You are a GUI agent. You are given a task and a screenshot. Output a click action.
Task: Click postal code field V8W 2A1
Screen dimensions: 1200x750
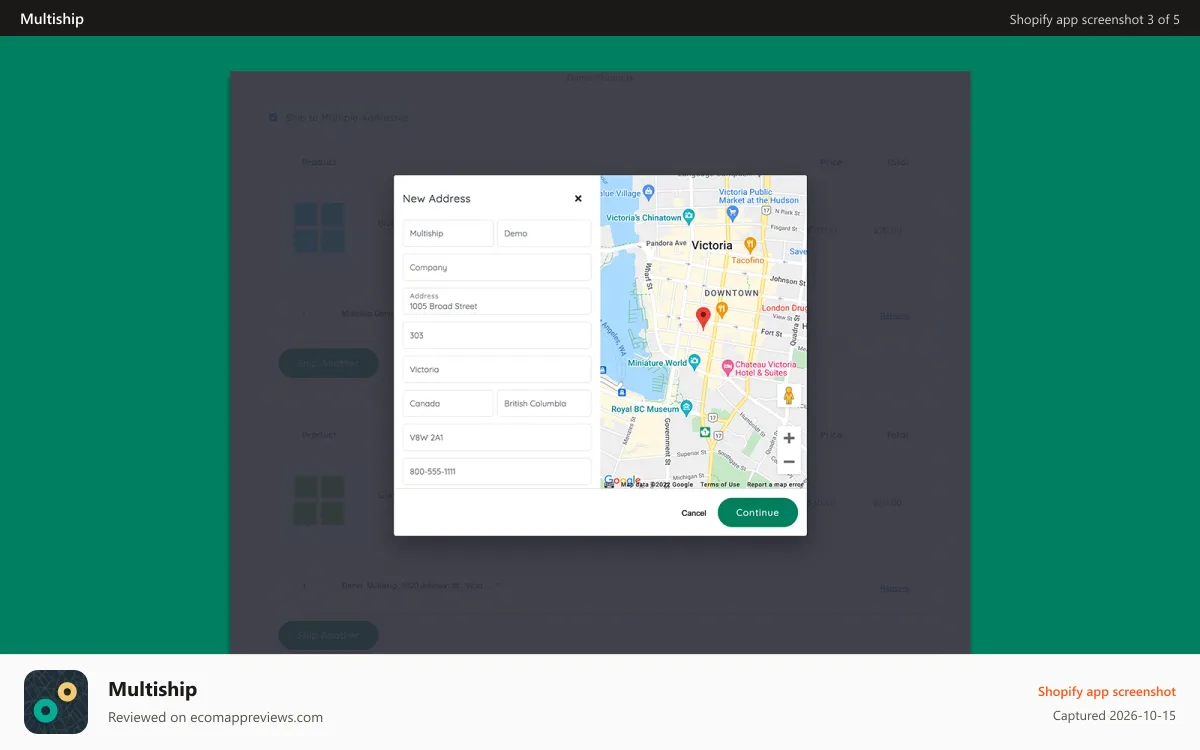[x=497, y=438]
